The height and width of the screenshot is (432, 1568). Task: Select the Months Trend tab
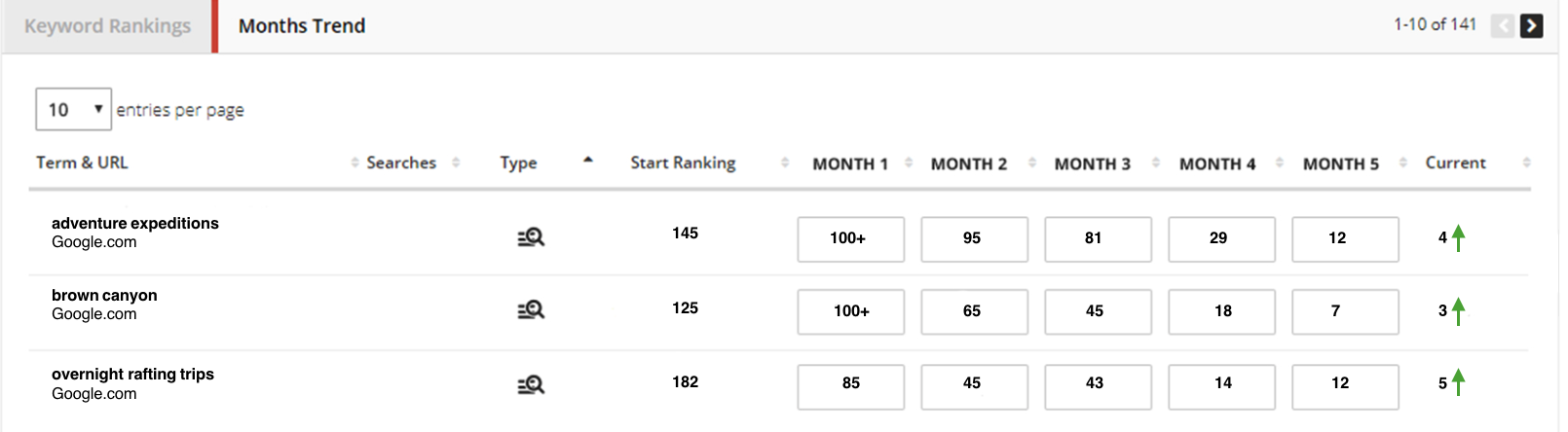(x=302, y=26)
